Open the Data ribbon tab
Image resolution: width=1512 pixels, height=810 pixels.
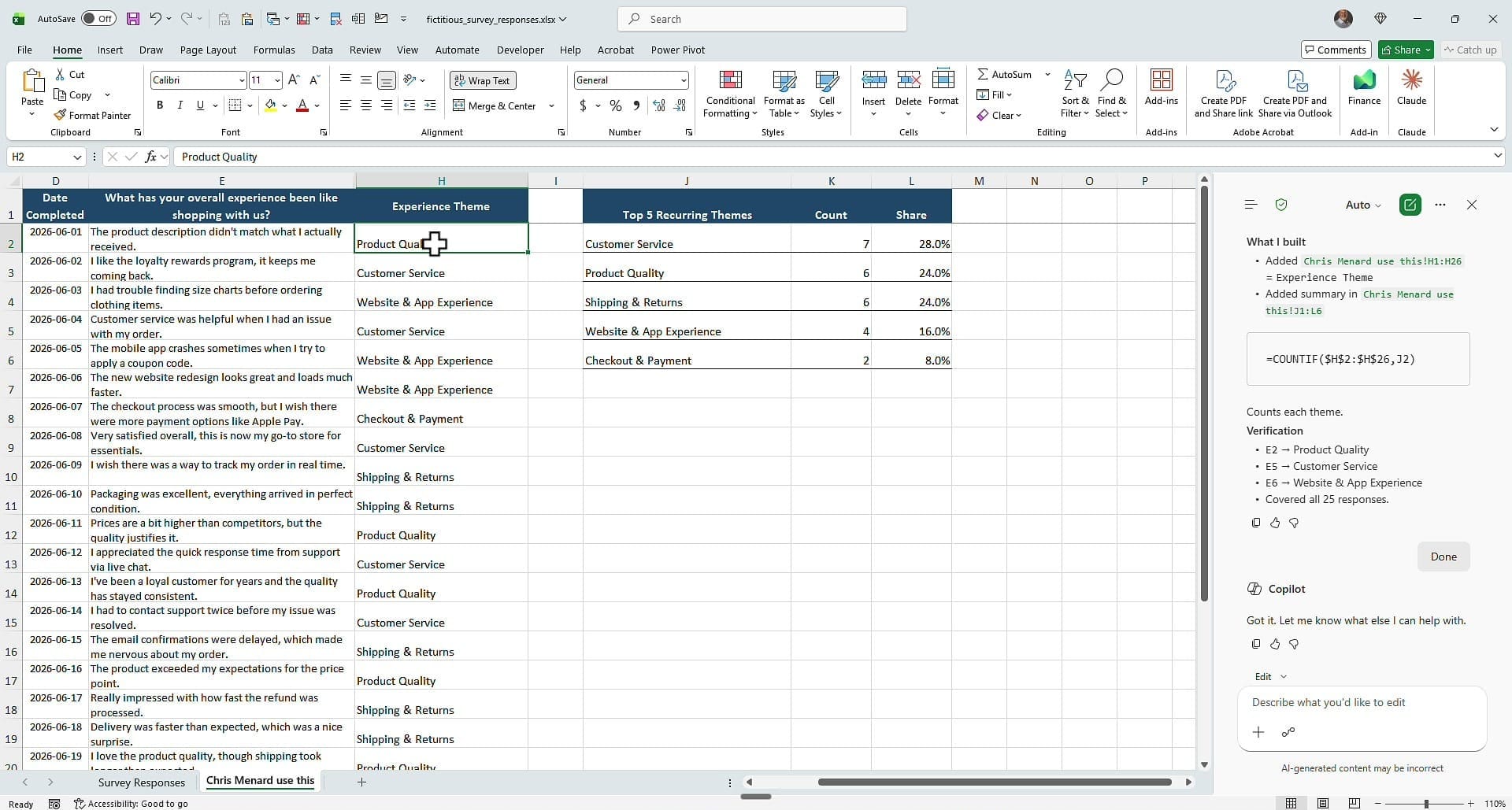pyautogui.click(x=322, y=50)
